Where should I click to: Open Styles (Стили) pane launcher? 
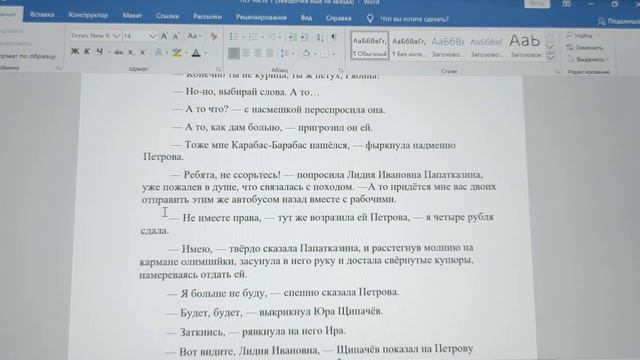(557, 71)
